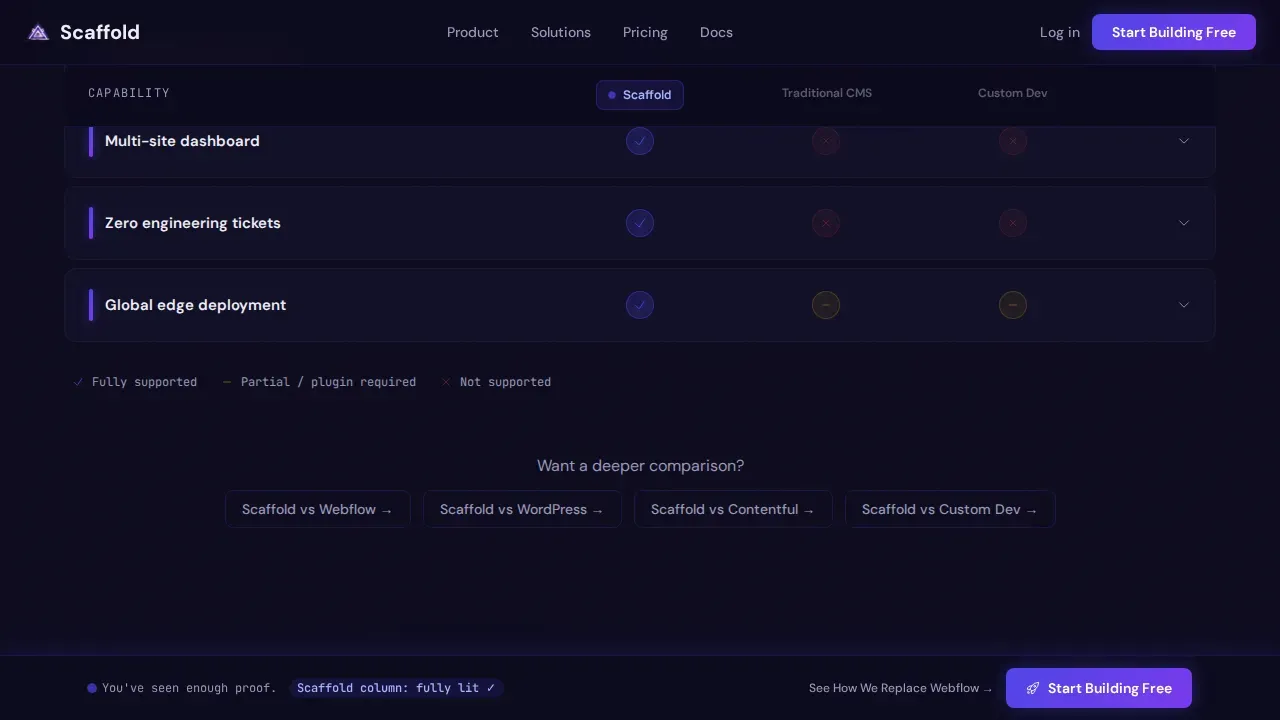The width and height of the screenshot is (1280, 720).
Task: Click Custom Dev cross for Multi-site dashboard
Action: point(1013,141)
